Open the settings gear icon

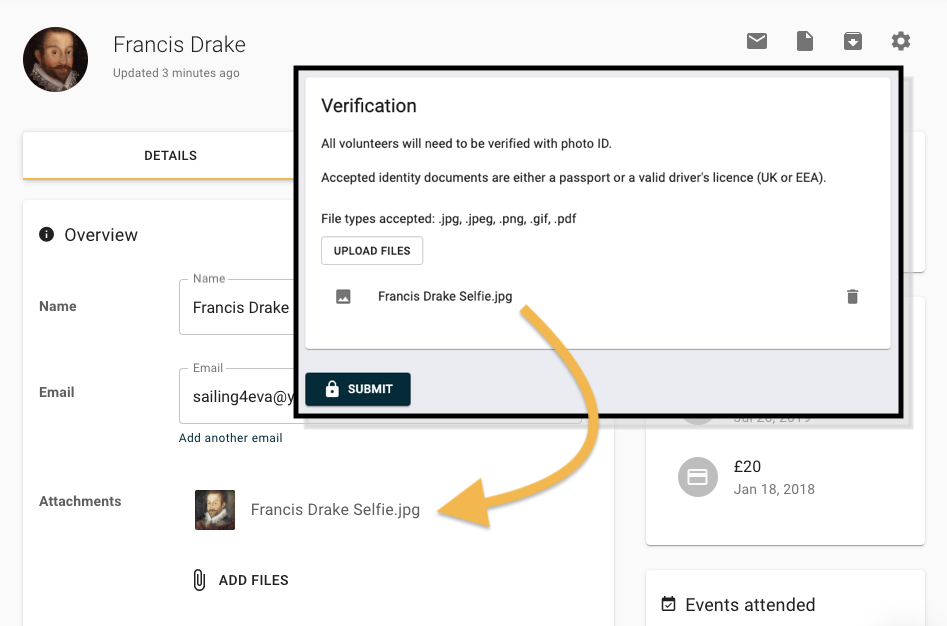[x=900, y=41]
